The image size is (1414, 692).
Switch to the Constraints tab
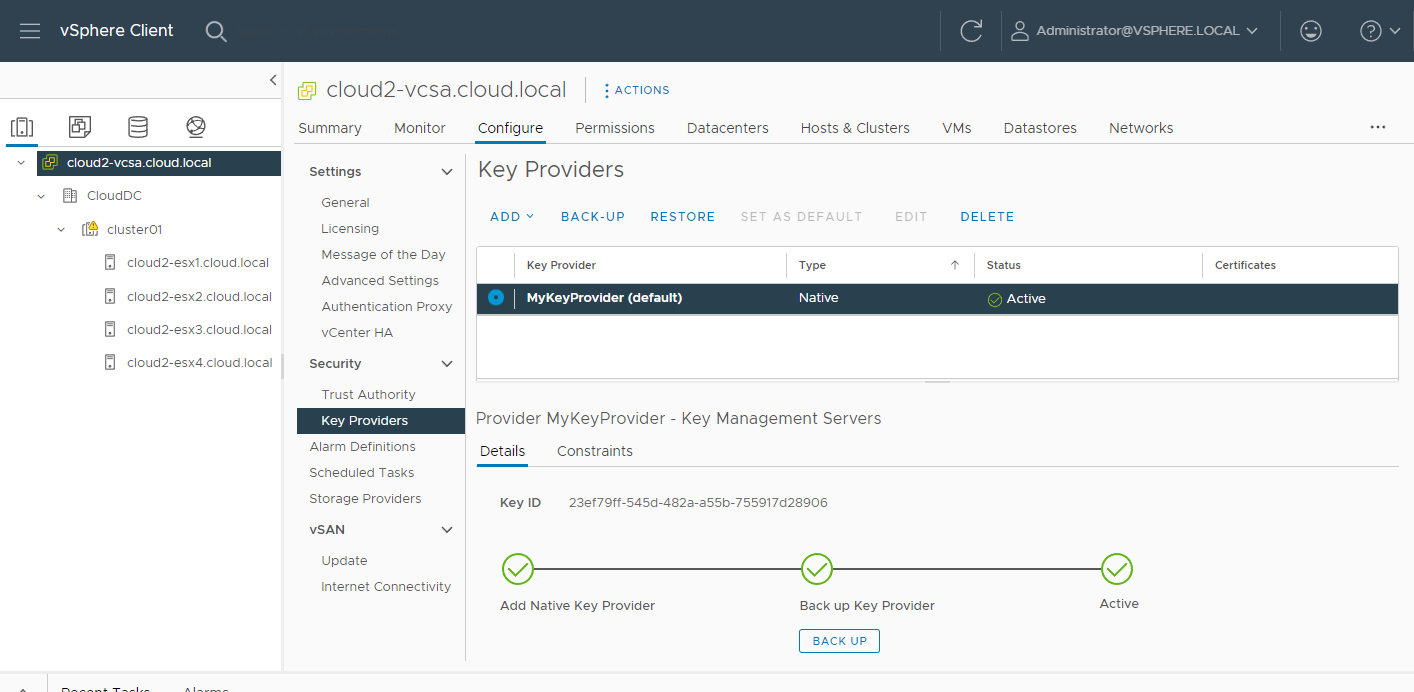pyautogui.click(x=595, y=451)
